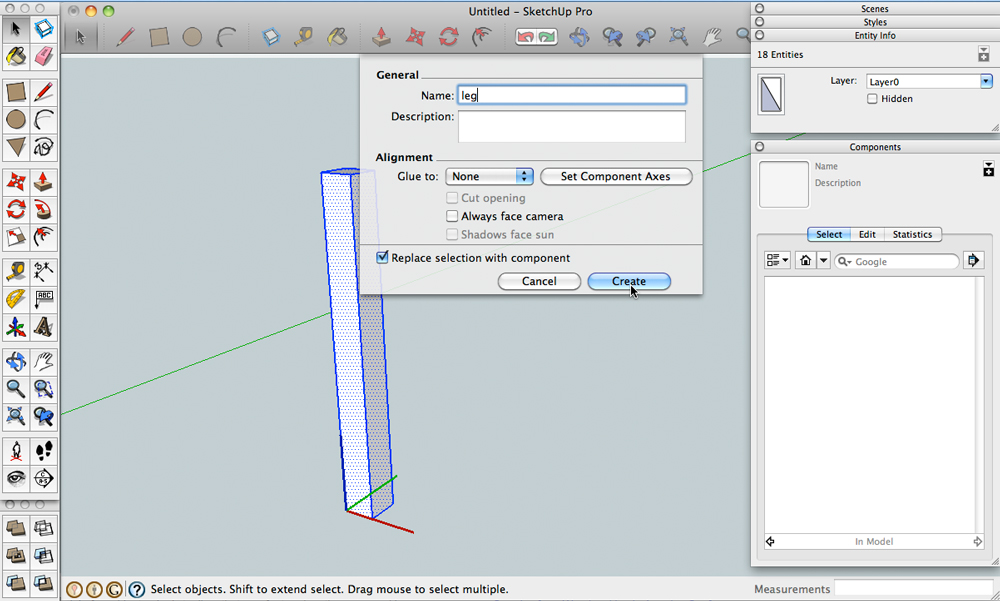Grab the Pan hand tool
The height and width of the screenshot is (601, 1000).
[x=43, y=361]
